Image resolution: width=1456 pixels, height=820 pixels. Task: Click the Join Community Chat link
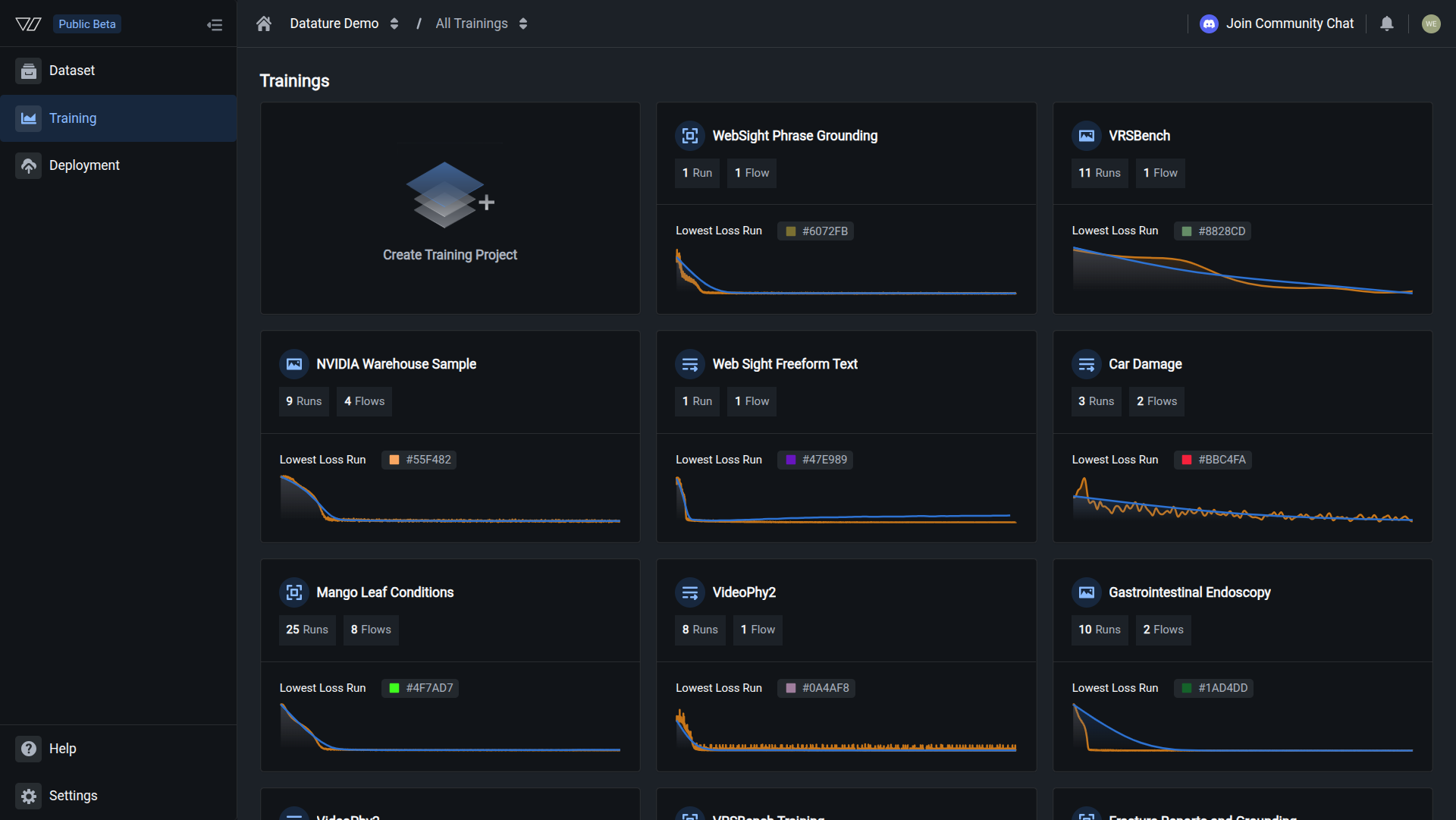tap(1289, 24)
